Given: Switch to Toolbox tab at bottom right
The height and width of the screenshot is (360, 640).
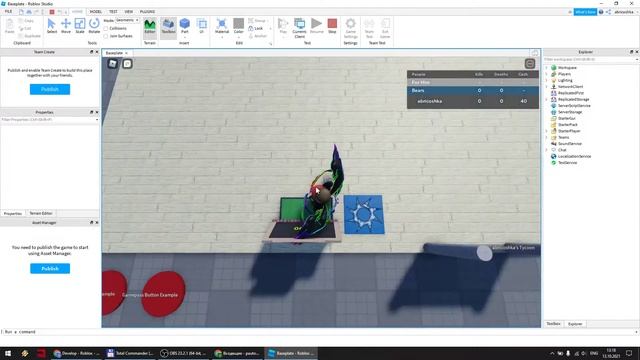Looking at the screenshot, I should pyautogui.click(x=553, y=324).
